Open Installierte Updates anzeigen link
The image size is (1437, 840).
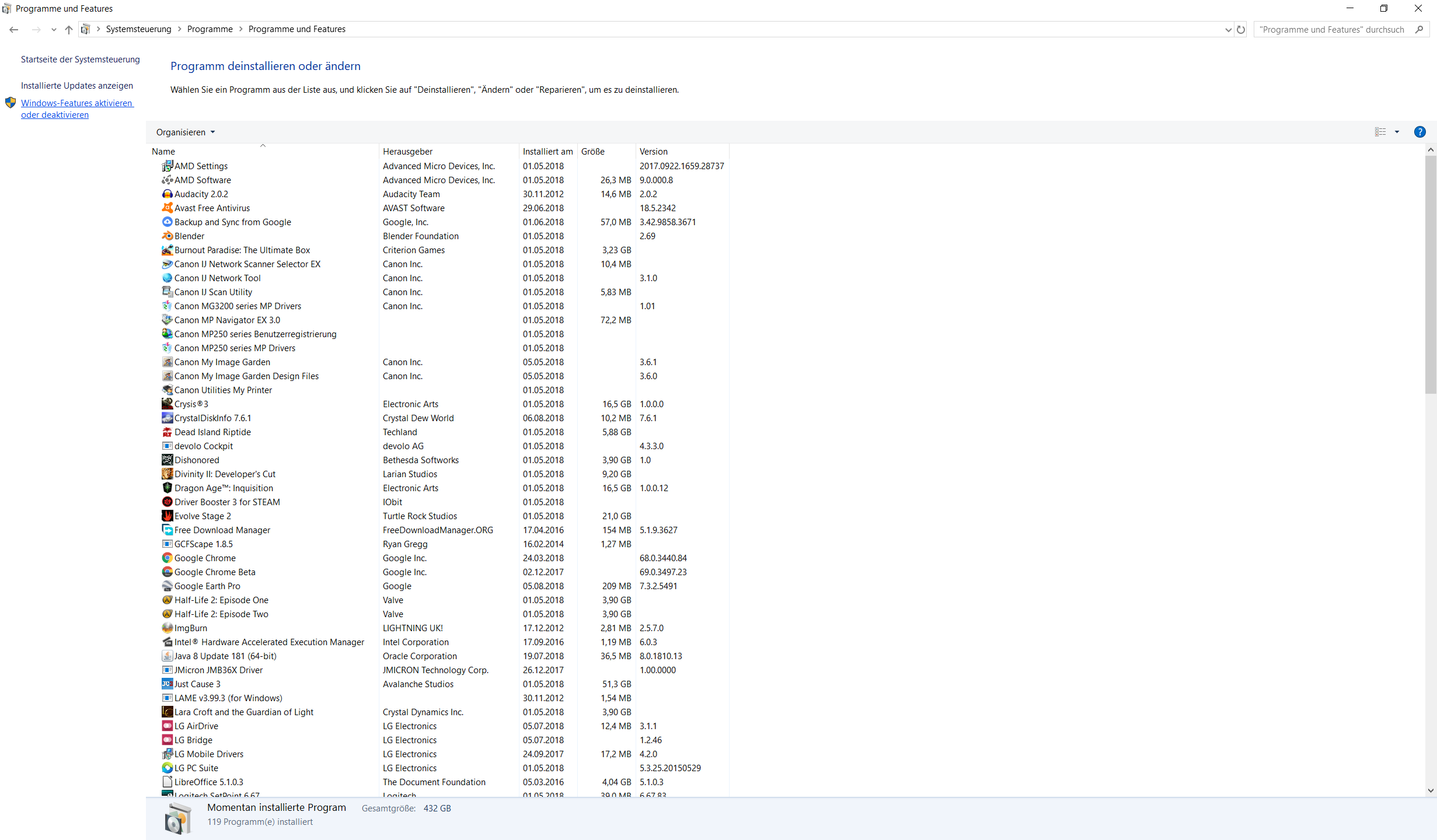tap(77, 85)
